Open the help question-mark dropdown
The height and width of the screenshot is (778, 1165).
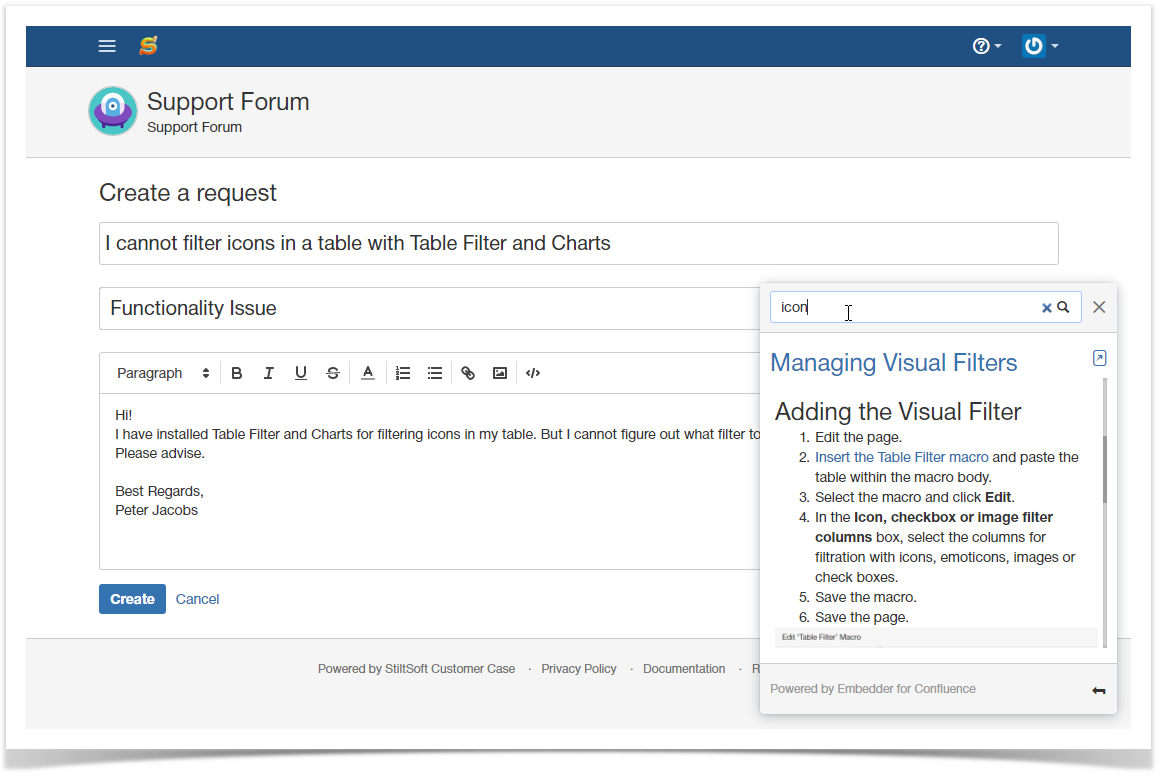(987, 46)
